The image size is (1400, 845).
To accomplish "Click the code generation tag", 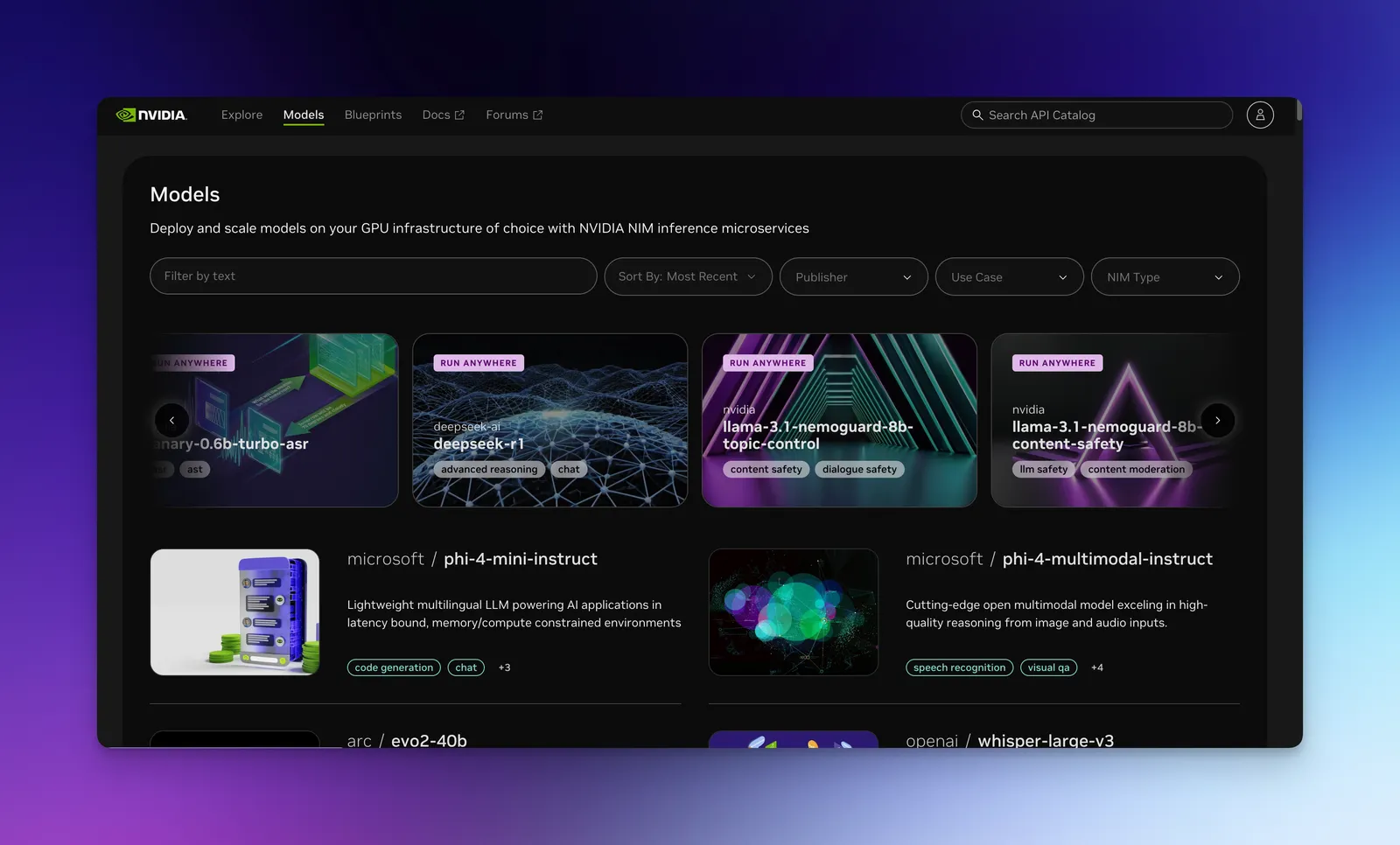I will 394,667.
